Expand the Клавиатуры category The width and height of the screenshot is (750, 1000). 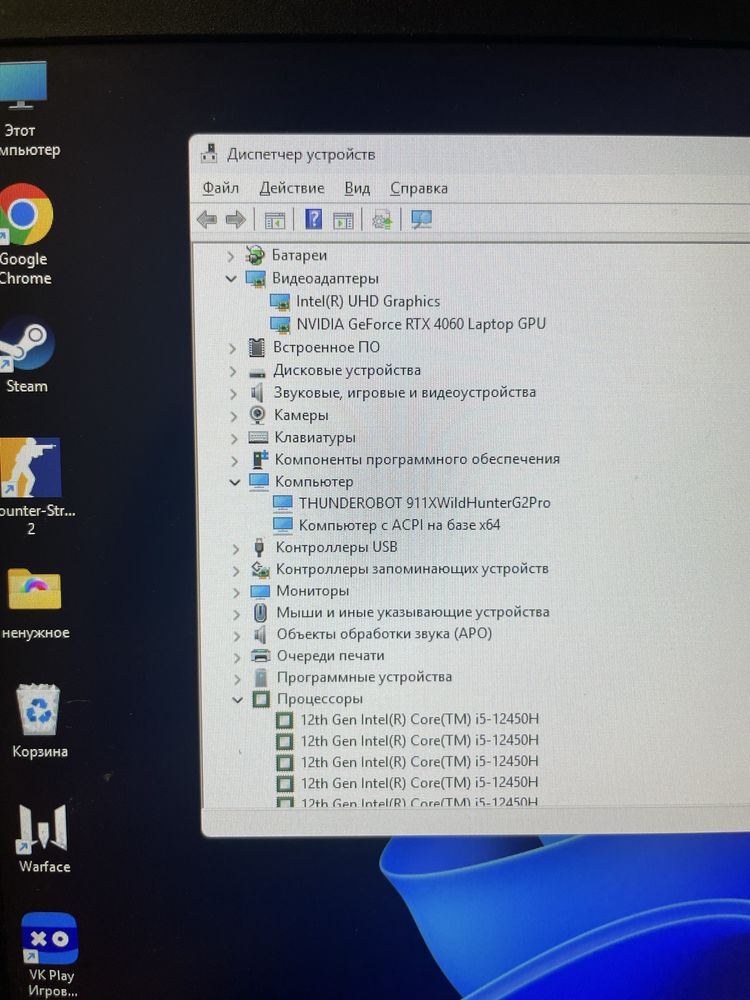234,438
